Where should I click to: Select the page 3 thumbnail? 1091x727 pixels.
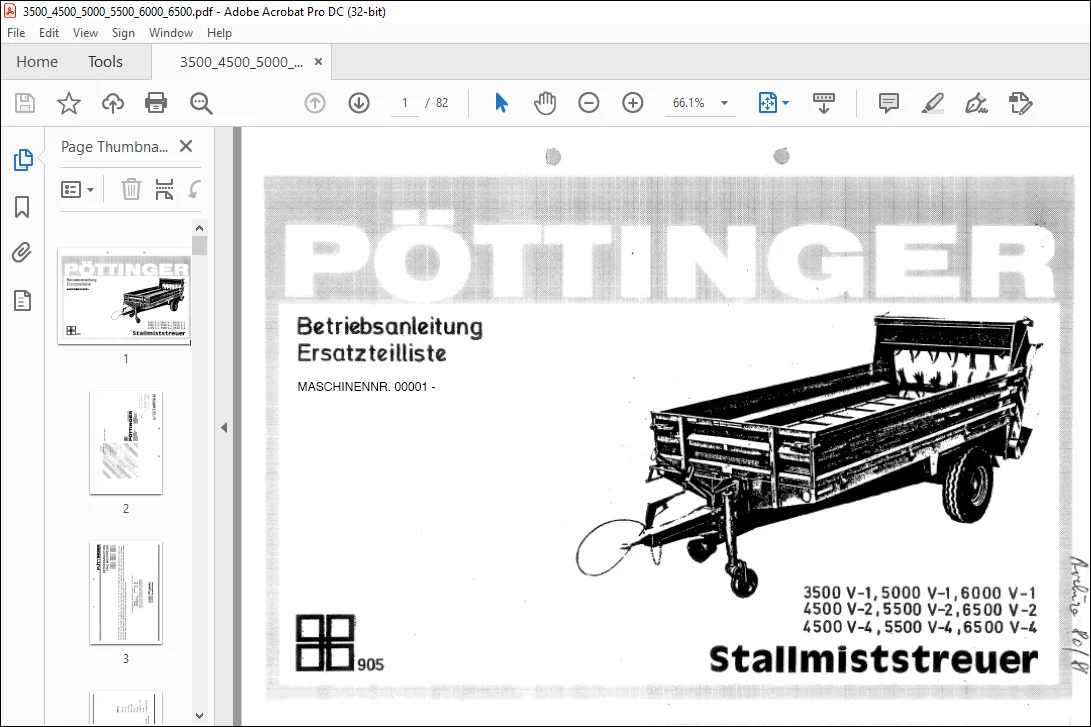pyautogui.click(x=126, y=593)
